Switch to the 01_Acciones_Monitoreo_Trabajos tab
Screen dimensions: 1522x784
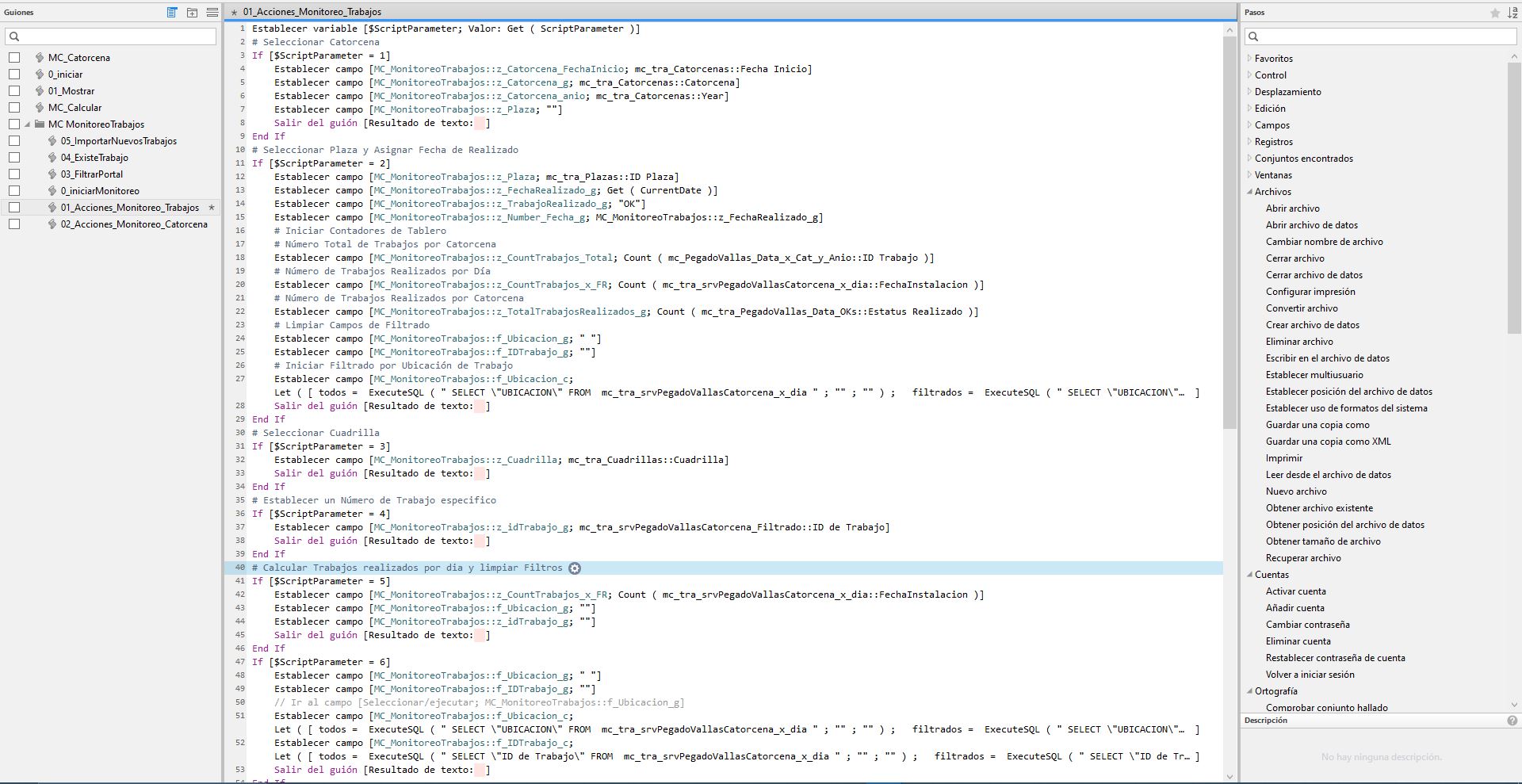click(312, 12)
